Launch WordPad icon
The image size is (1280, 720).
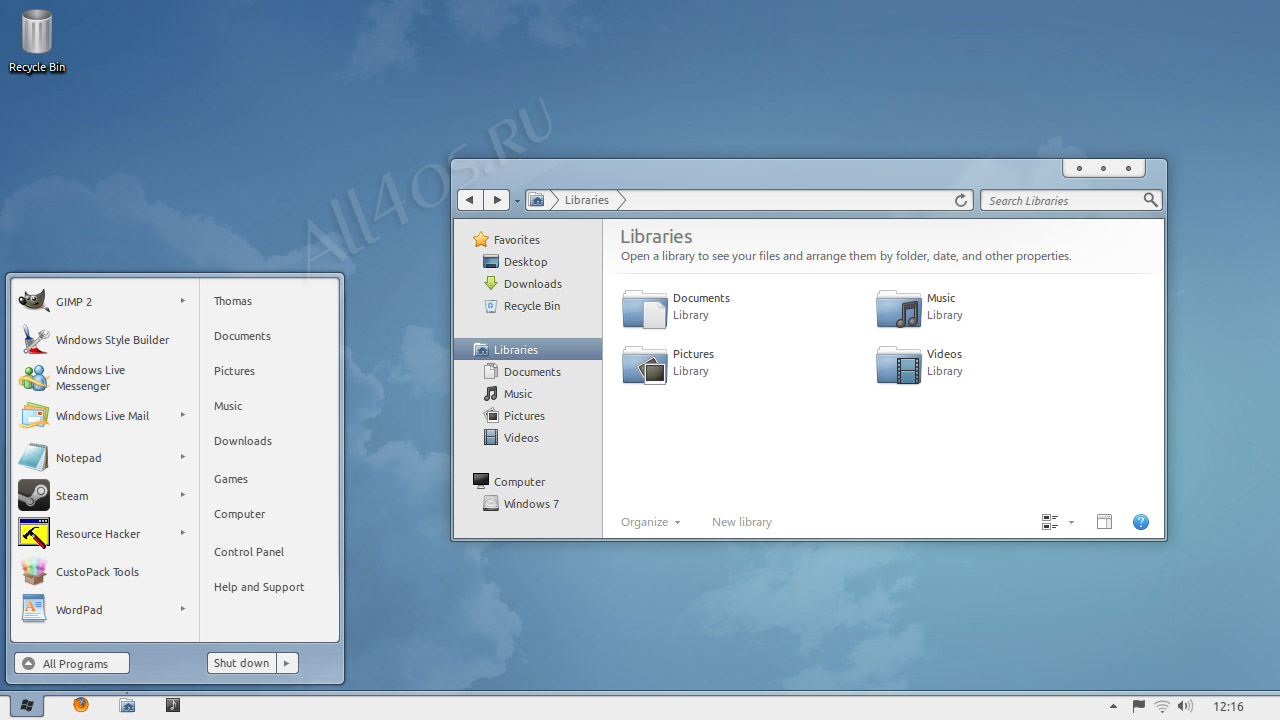(34, 609)
